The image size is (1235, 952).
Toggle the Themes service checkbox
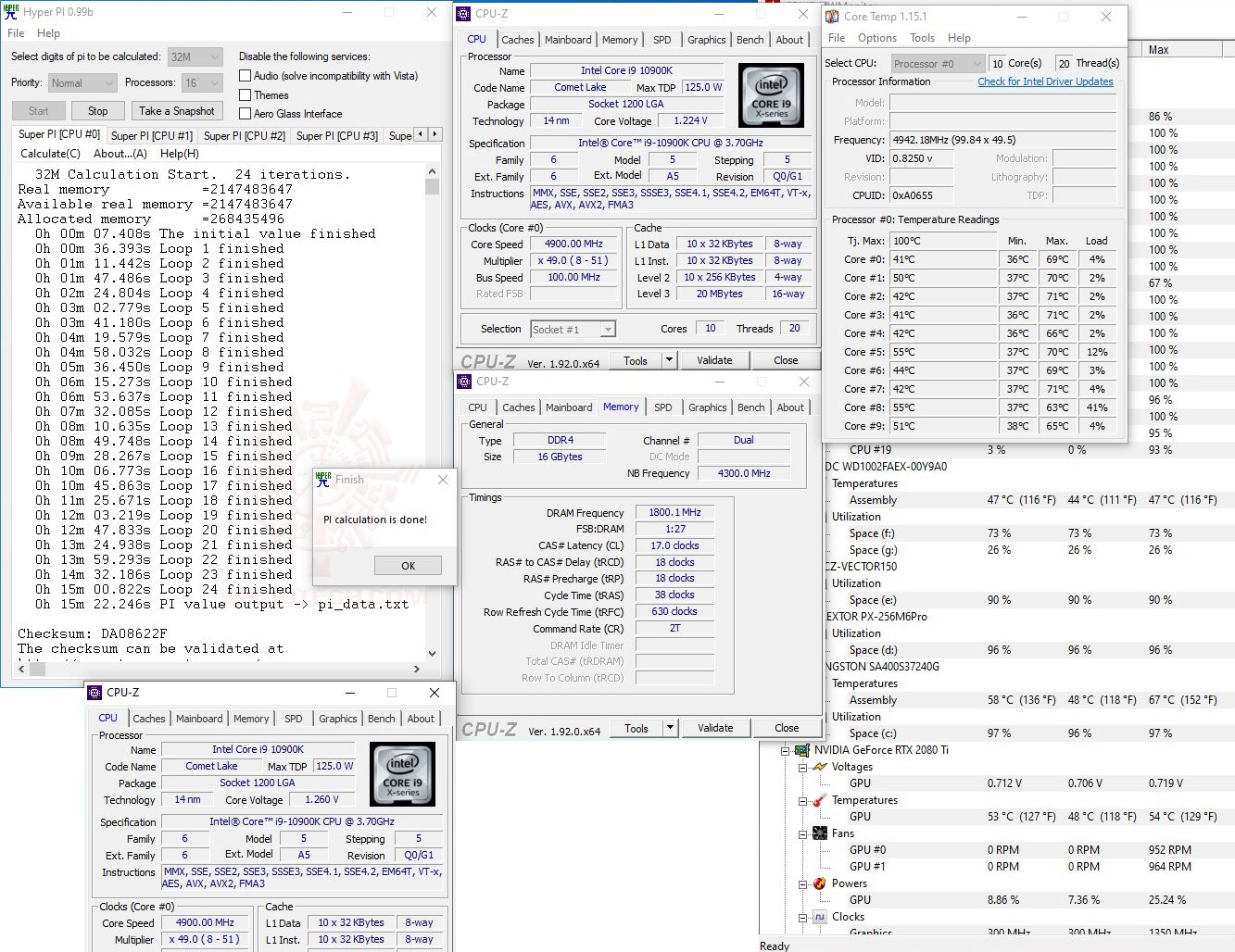[246, 94]
